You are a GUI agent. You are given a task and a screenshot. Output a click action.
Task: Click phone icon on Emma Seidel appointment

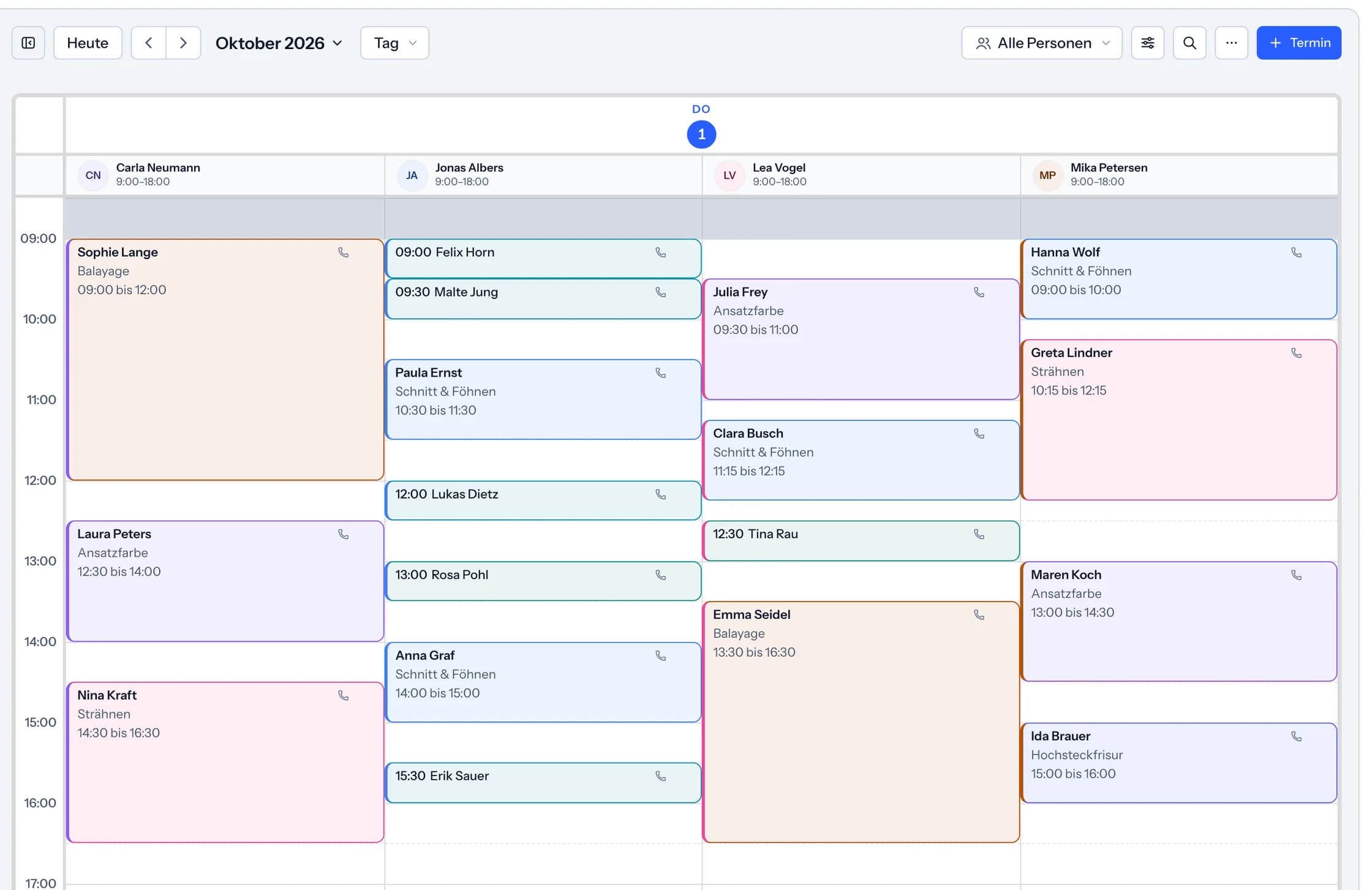[x=979, y=614]
